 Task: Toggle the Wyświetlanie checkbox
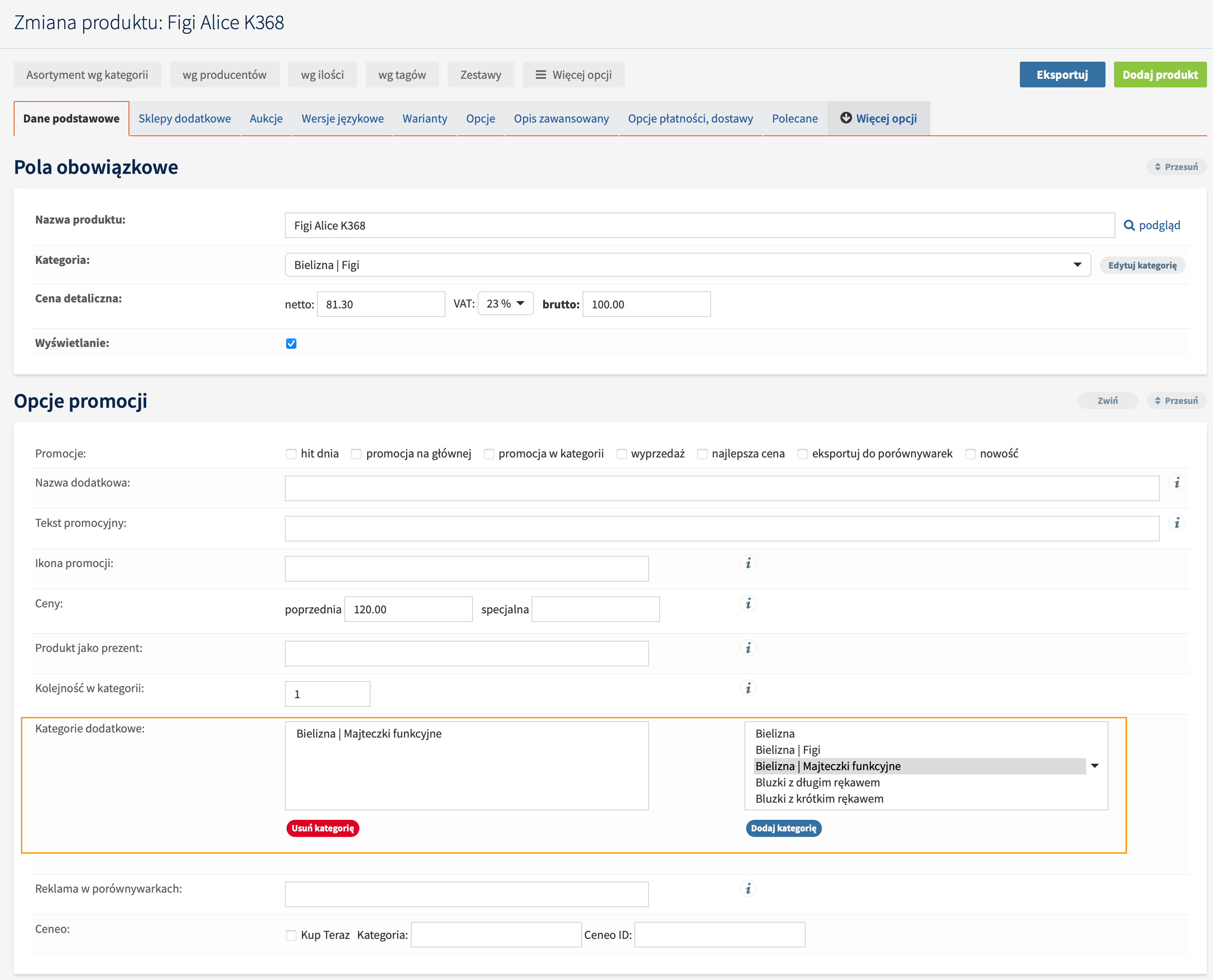click(291, 343)
